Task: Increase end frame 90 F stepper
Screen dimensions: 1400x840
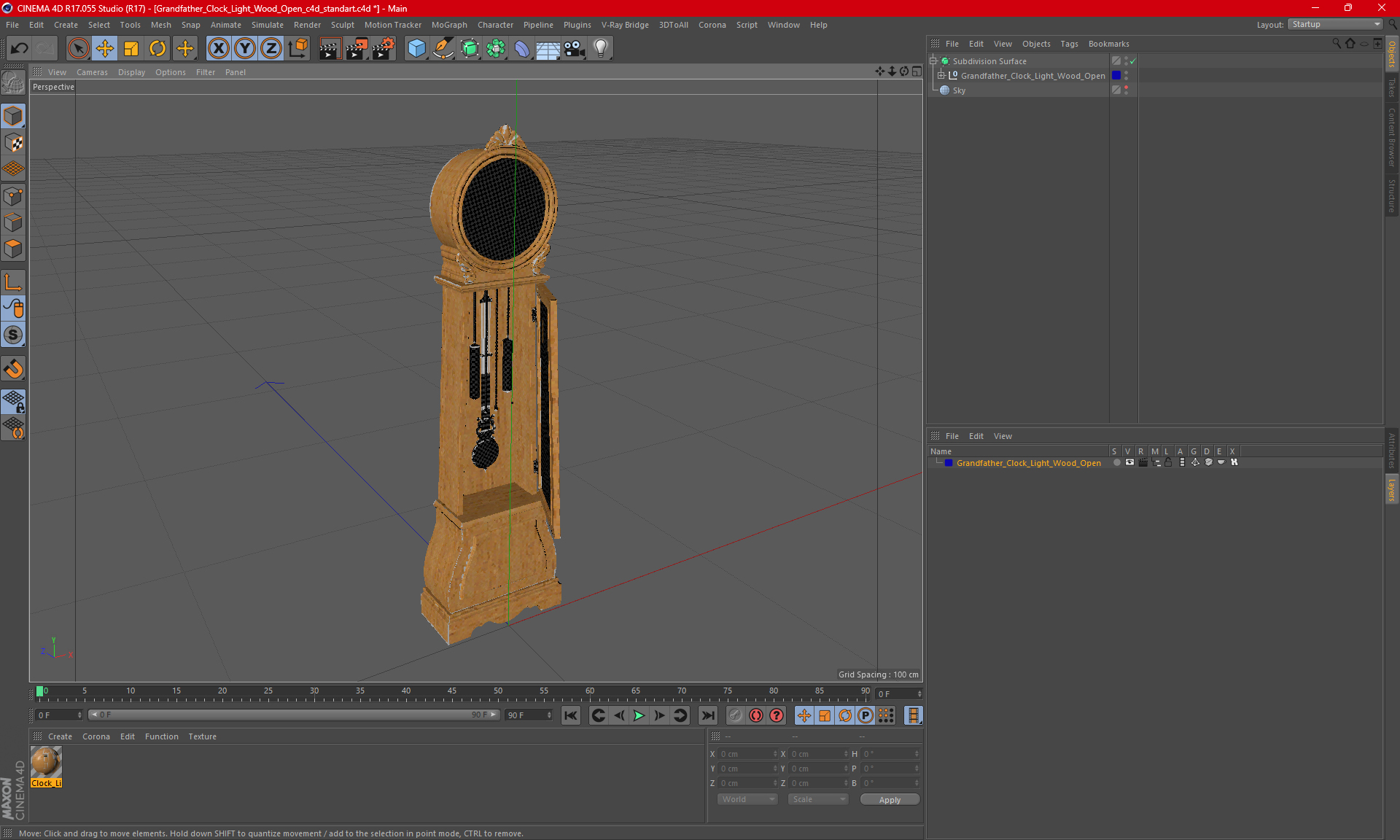Action: (x=549, y=713)
